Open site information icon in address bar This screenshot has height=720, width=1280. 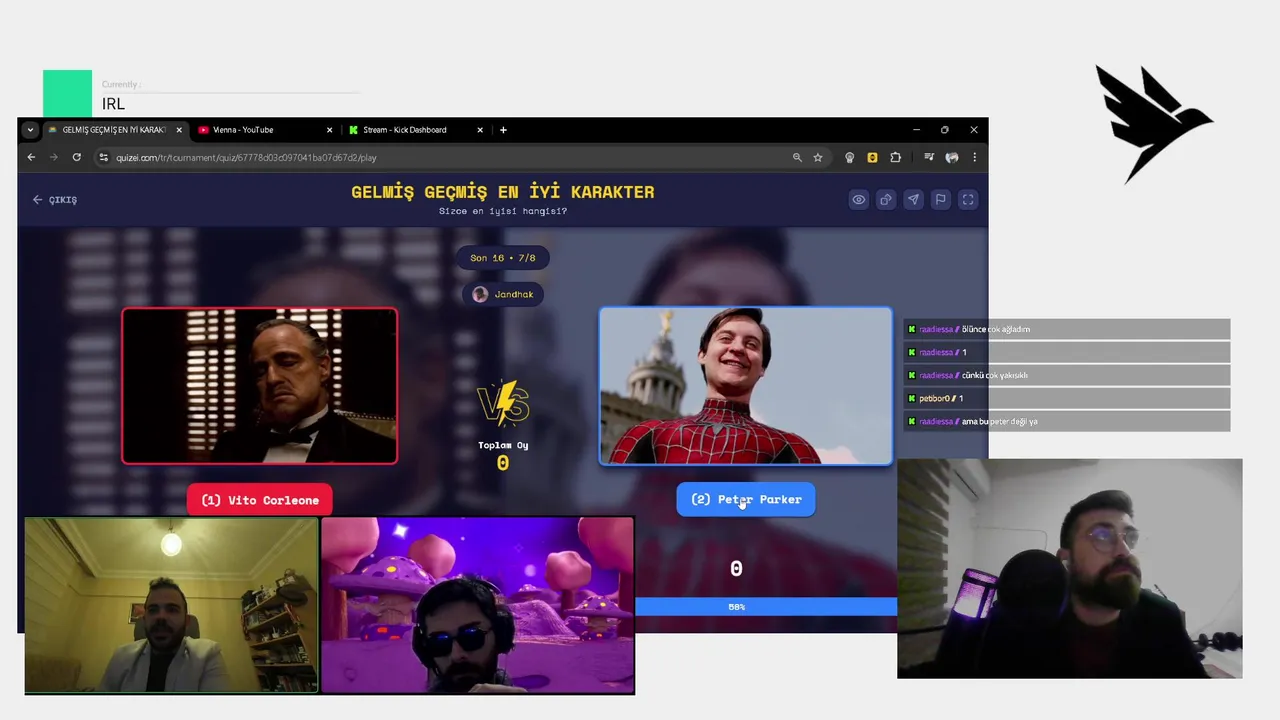coord(103,157)
